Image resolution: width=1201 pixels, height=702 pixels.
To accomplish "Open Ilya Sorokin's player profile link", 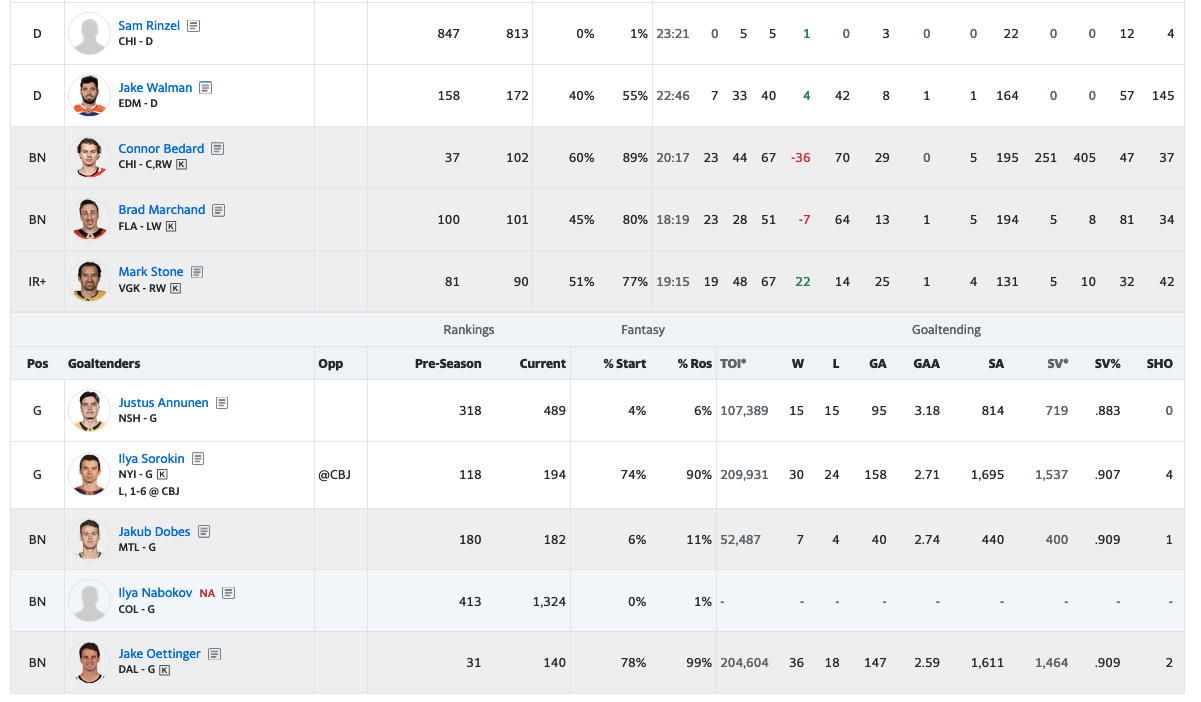I will pyautogui.click(x=151, y=459).
